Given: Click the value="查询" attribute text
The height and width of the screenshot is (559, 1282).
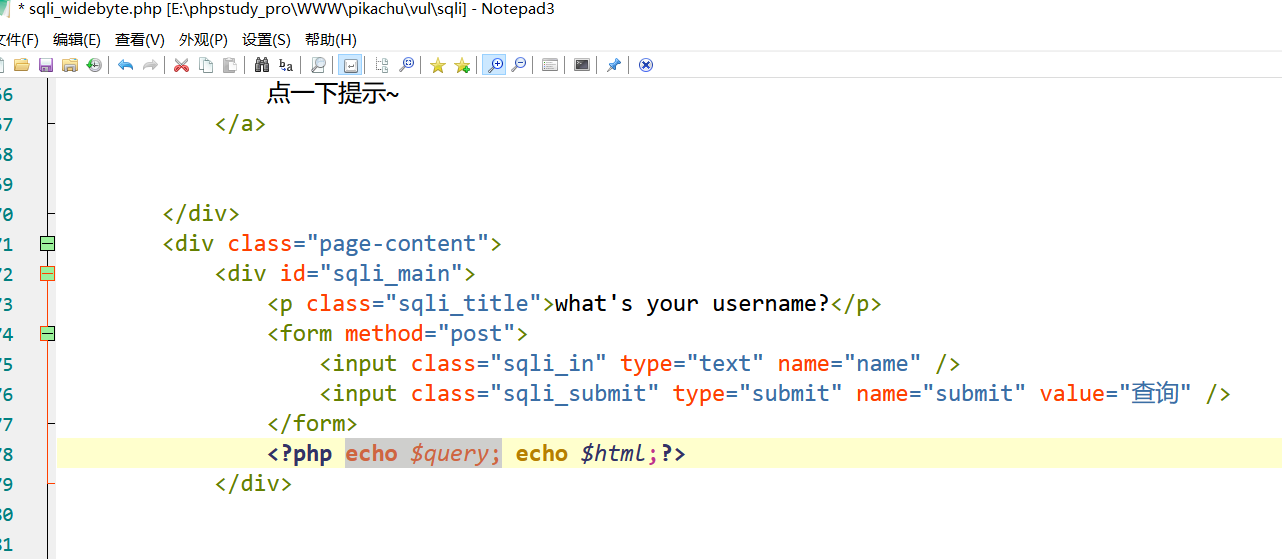Looking at the screenshot, I should (1115, 394).
